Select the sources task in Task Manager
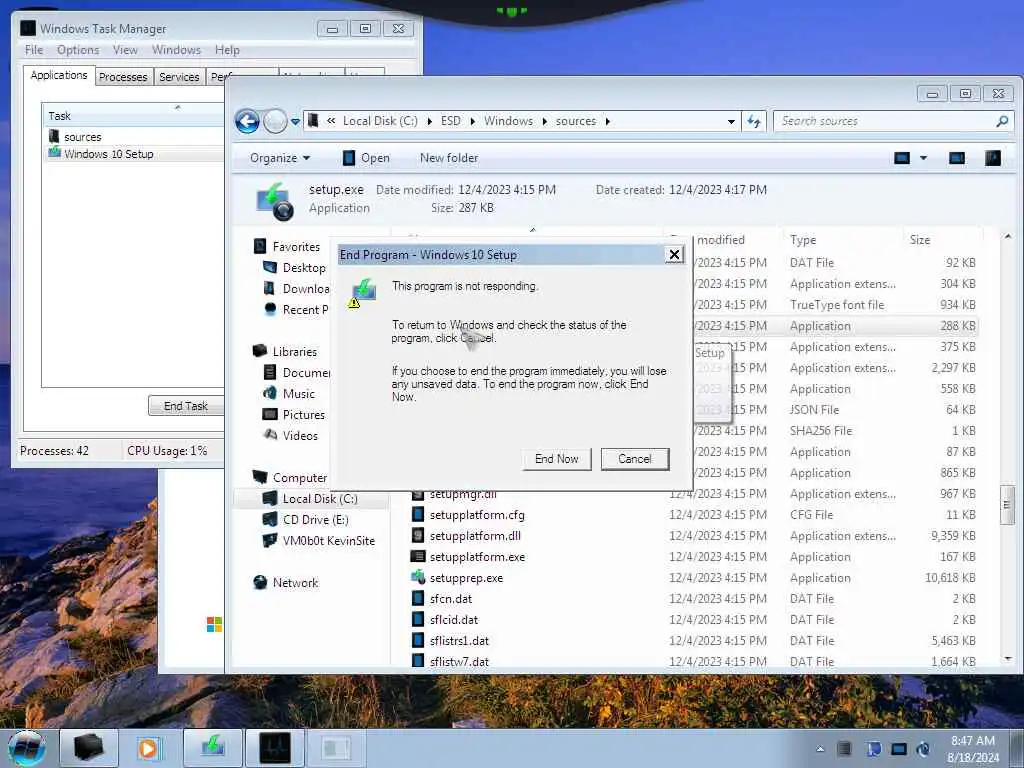This screenshot has height=768, width=1024. (82, 137)
